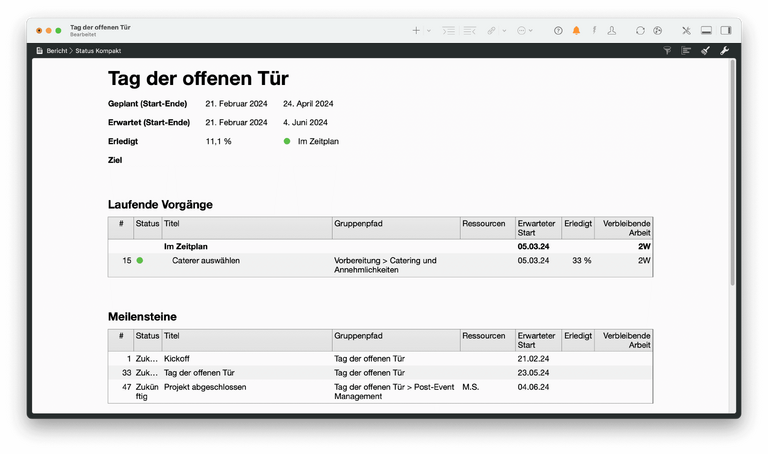768x454 pixels.
Task: Toggle the bottom panel view button
Action: [x=707, y=31]
